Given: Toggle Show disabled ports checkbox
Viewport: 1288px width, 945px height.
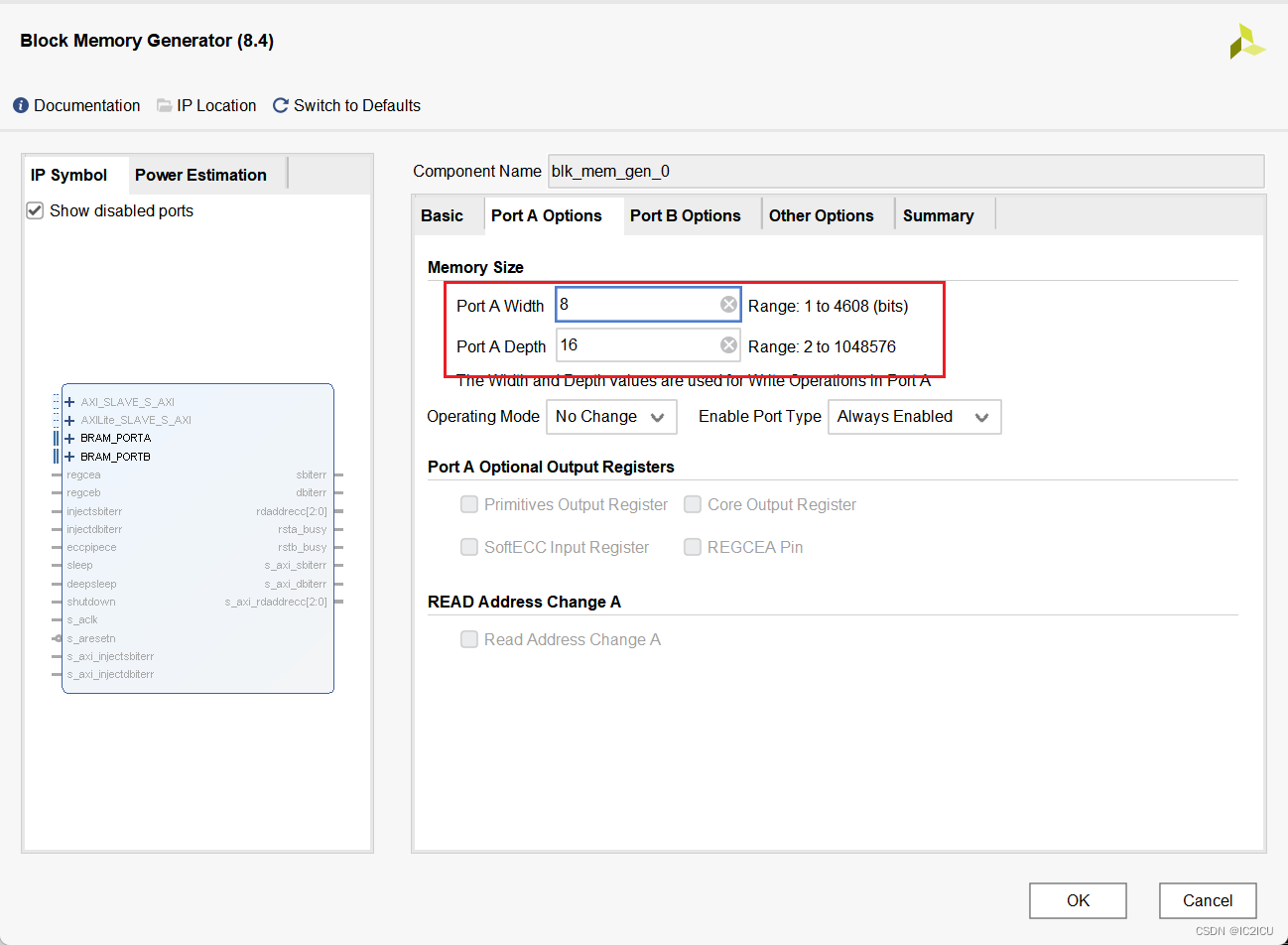Looking at the screenshot, I should click(35, 210).
